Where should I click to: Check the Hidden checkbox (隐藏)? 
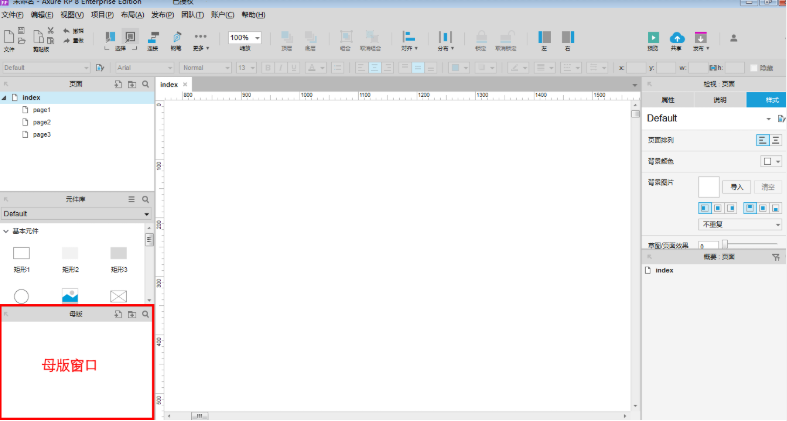[753, 68]
